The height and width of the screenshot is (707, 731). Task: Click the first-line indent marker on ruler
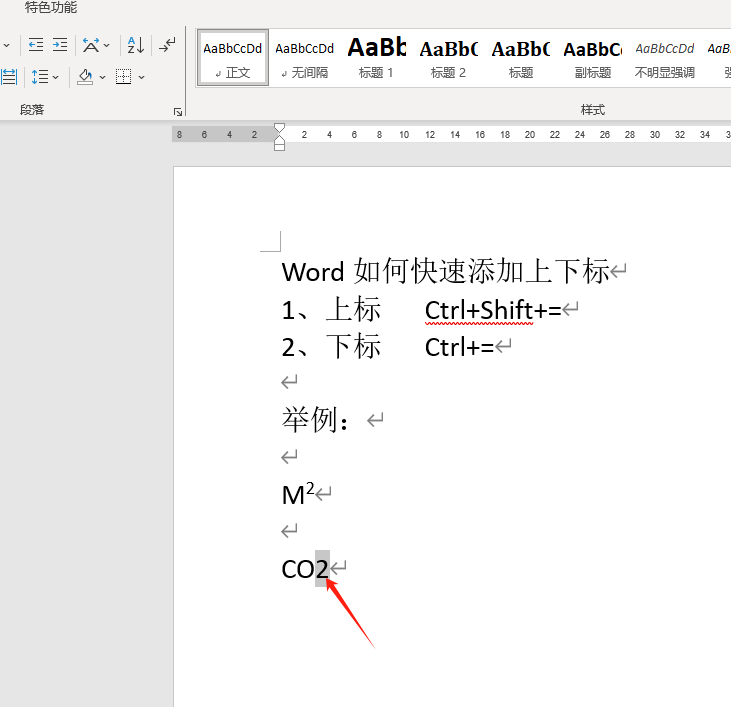(x=279, y=128)
